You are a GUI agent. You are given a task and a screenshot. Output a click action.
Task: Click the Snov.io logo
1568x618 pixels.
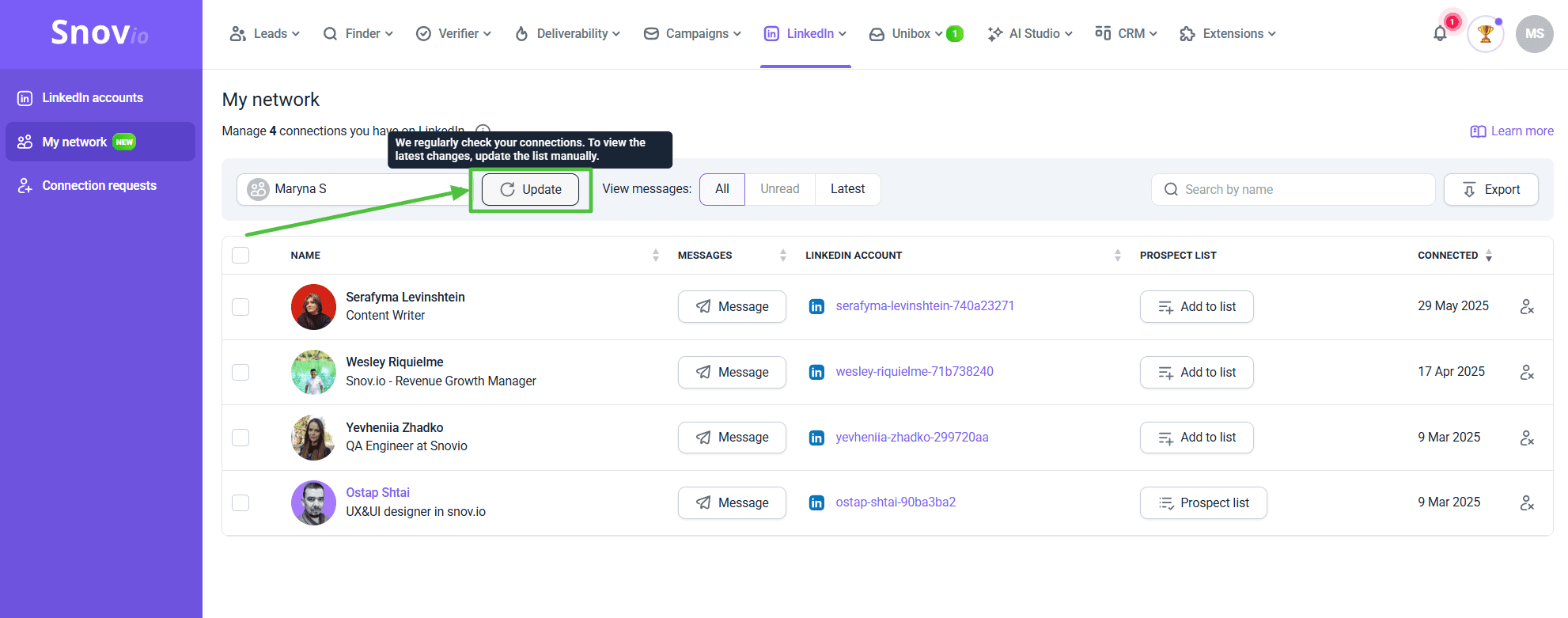(x=100, y=33)
